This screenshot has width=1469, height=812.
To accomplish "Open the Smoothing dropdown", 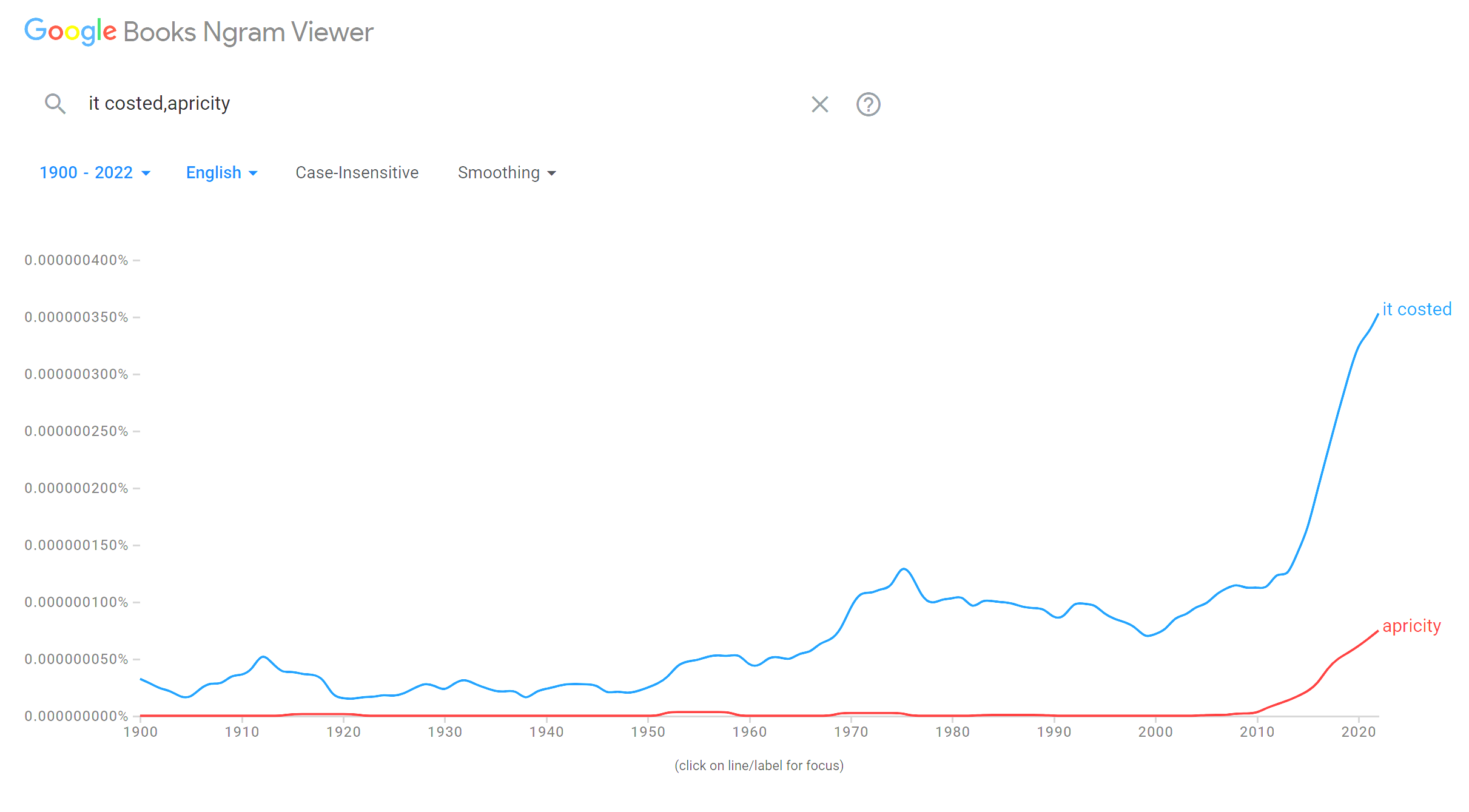I will coord(506,173).
